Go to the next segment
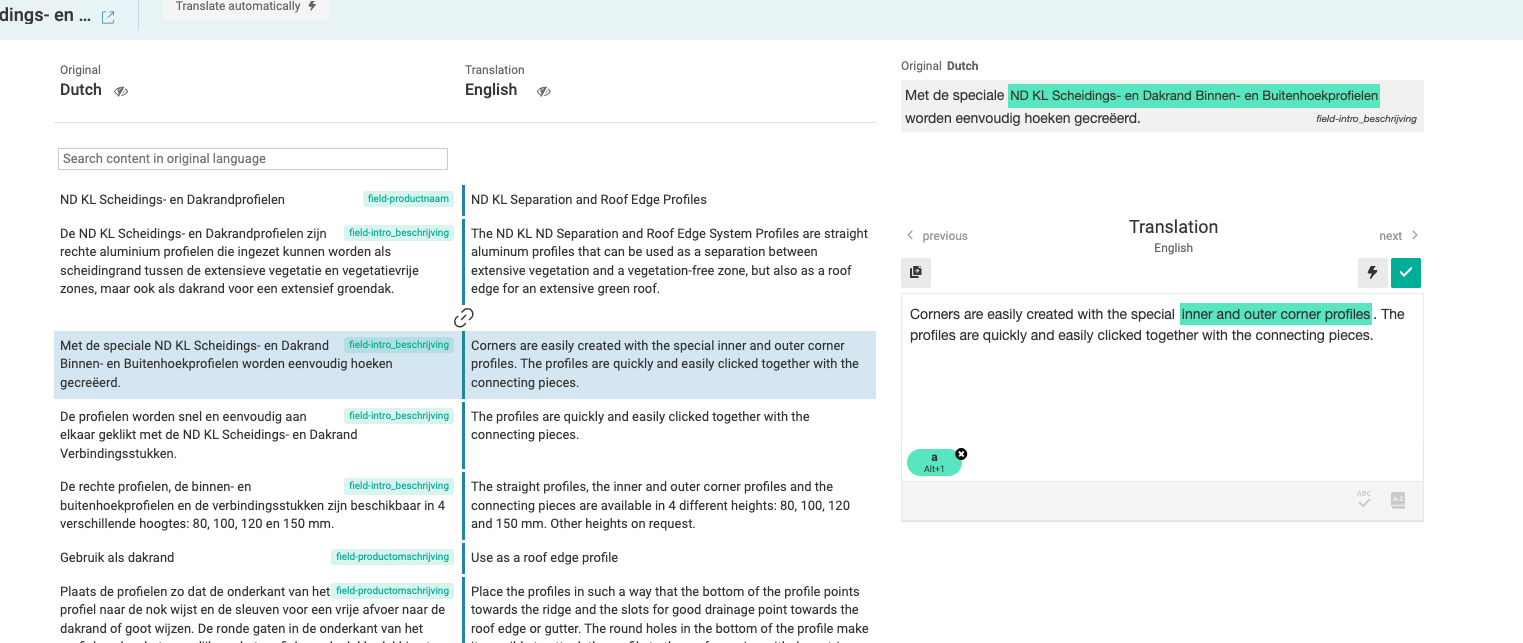This screenshot has height=643, width=1523. pyautogui.click(x=1399, y=236)
